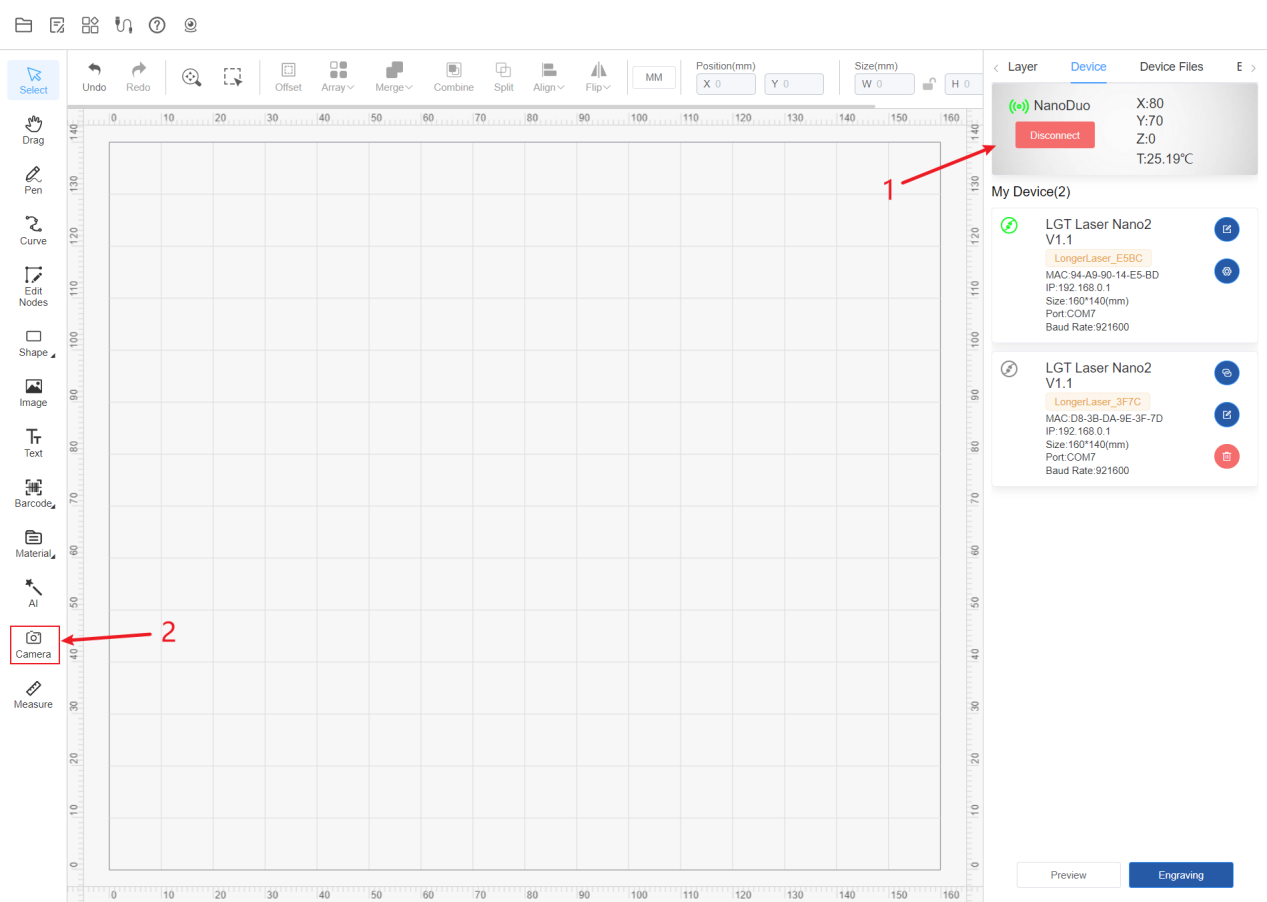Open the Camera tool
Screen dimensions: 1267x902
click(x=35, y=644)
